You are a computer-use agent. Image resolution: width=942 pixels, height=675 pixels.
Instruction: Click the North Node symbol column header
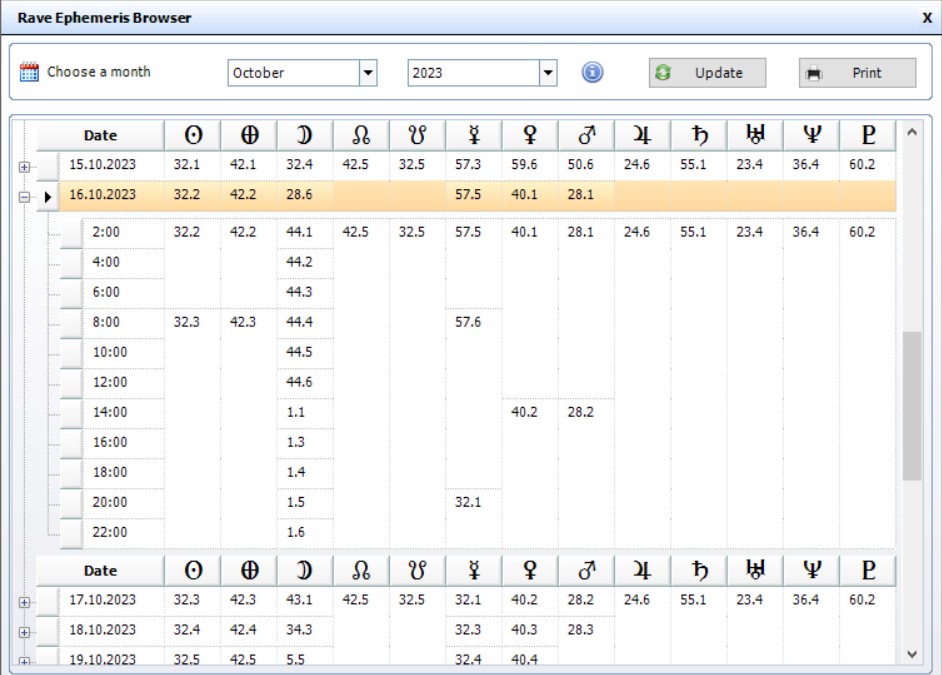point(360,135)
